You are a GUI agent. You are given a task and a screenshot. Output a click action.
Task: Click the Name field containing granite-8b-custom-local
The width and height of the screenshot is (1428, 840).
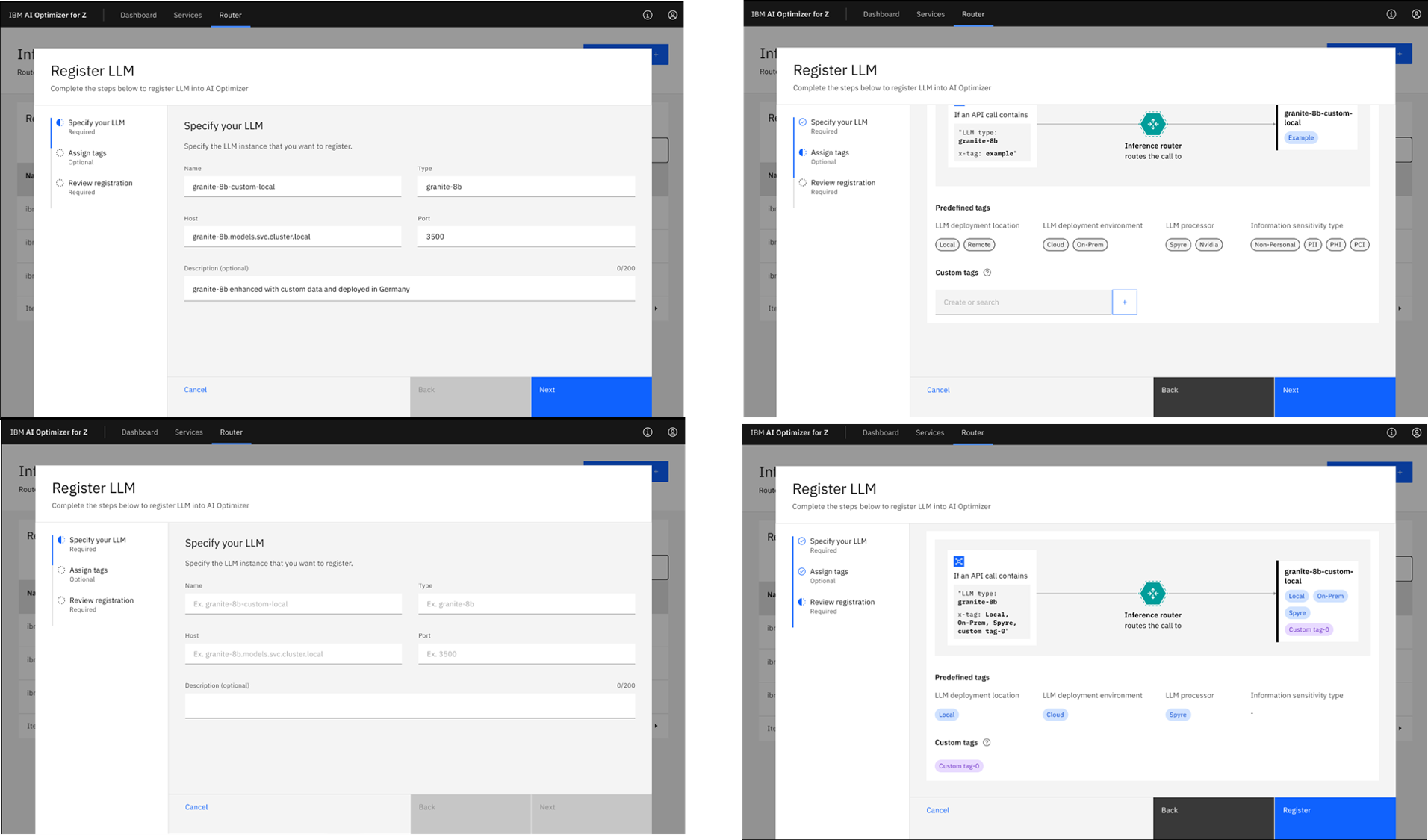tap(293, 187)
